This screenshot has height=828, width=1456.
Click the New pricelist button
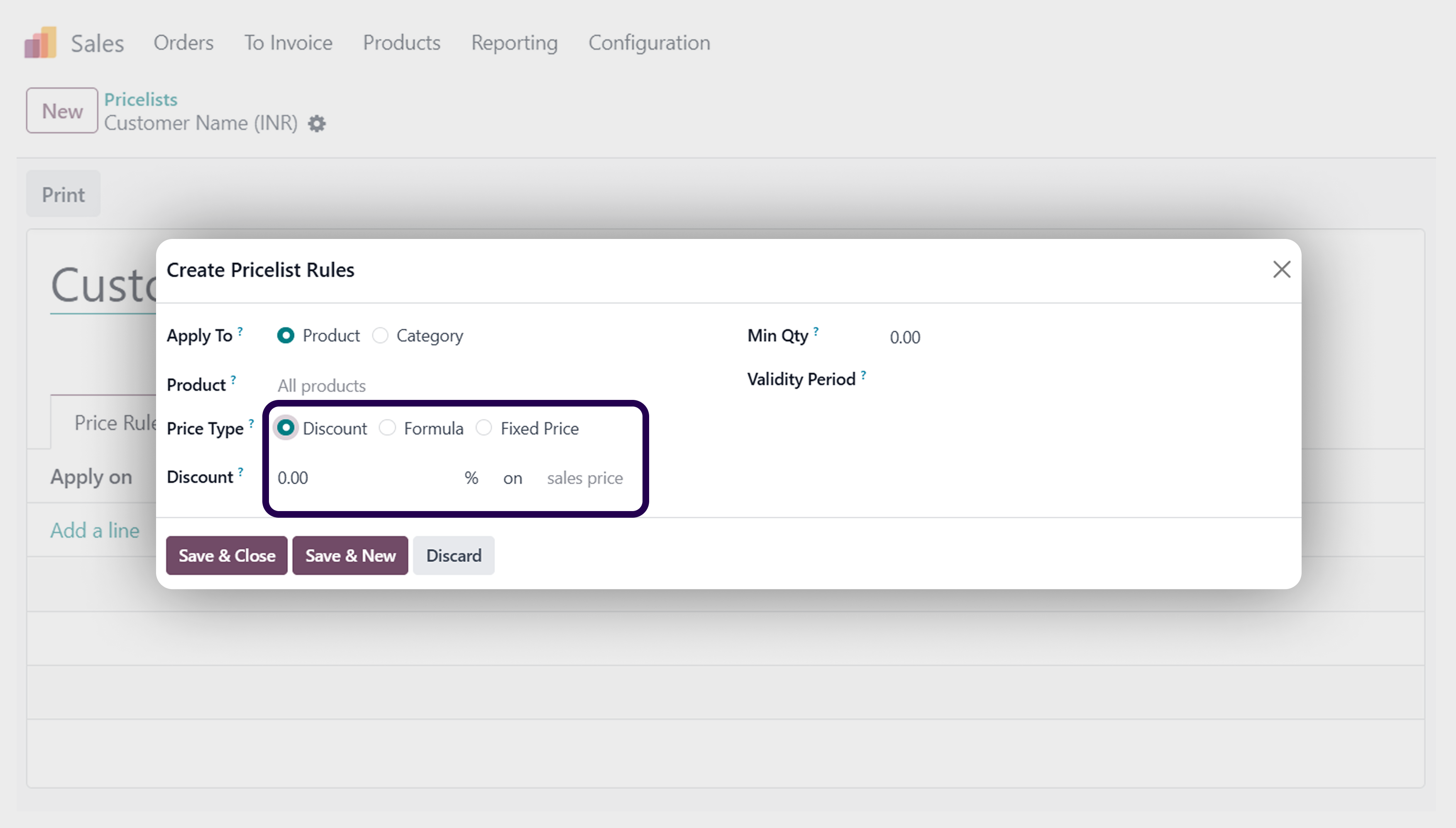[62, 111]
